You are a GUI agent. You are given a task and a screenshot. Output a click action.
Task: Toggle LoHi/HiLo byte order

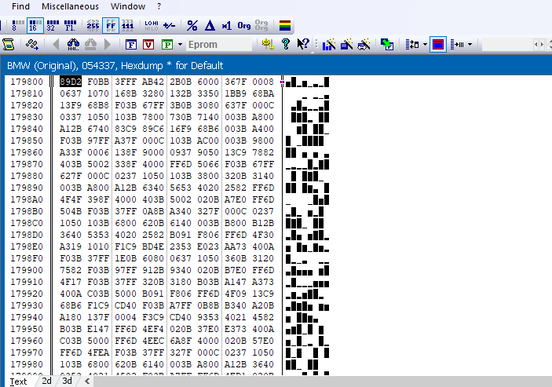tap(151, 25)
